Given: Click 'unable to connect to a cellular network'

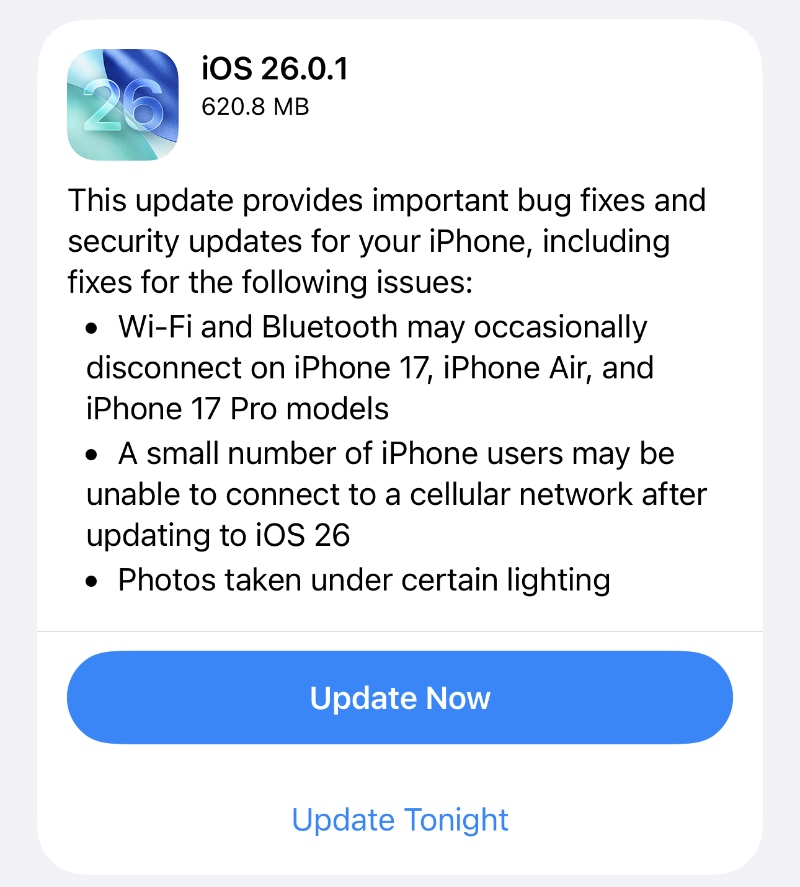Looking at the screenshot, I should coord(397,494).
